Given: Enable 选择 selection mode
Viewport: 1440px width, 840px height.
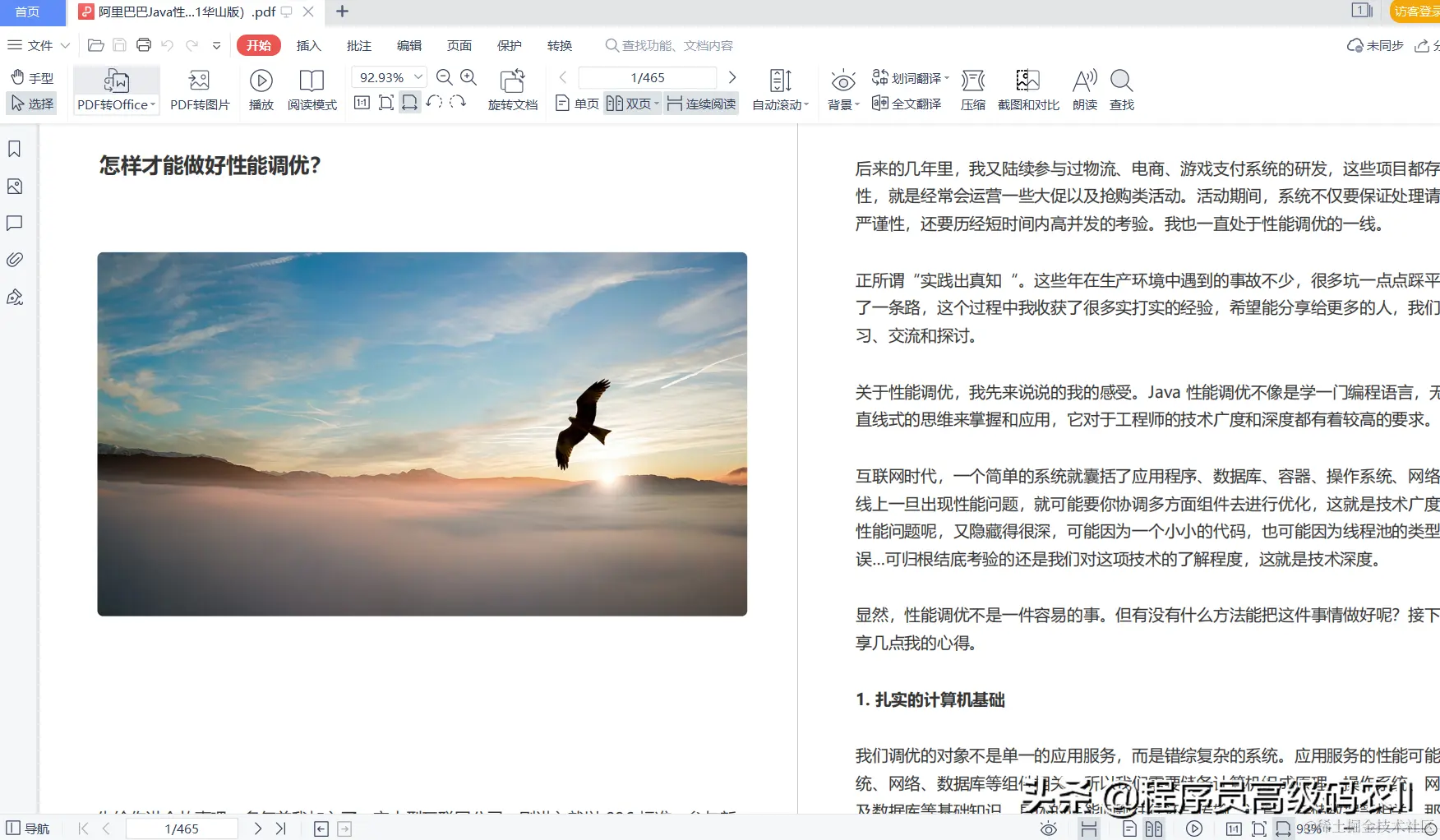Looking at the screenshot, I should coord(32,104).
